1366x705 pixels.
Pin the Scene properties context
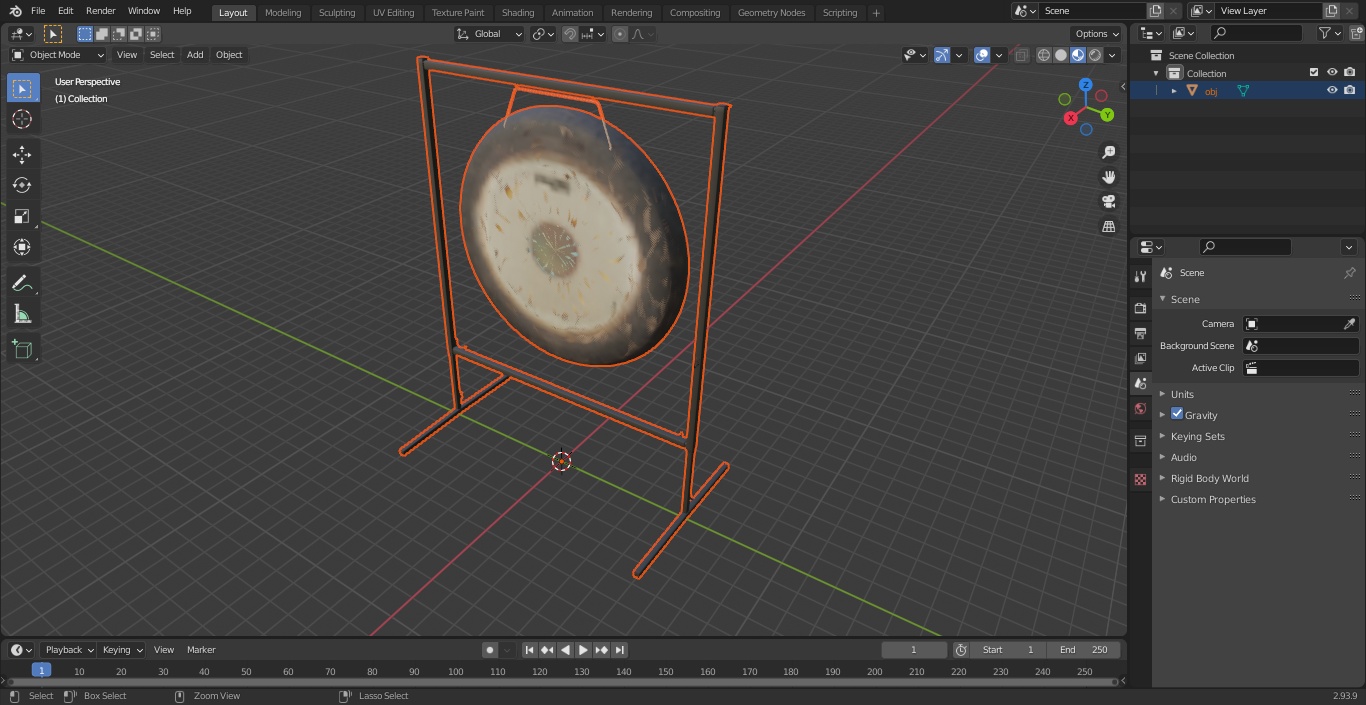(x=1349, y=272)
